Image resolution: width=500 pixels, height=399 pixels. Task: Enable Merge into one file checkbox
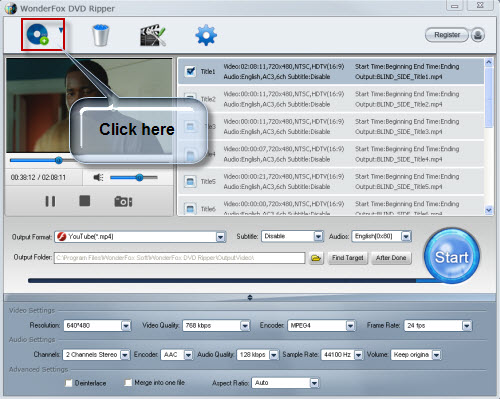(x=128, y=383)
